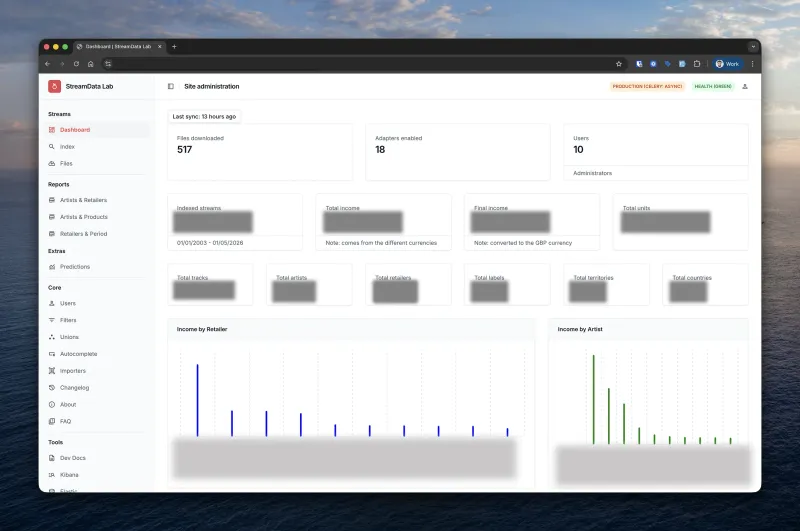Click the Autocomplete icon

pyautogui.click(x=52, y=353)
